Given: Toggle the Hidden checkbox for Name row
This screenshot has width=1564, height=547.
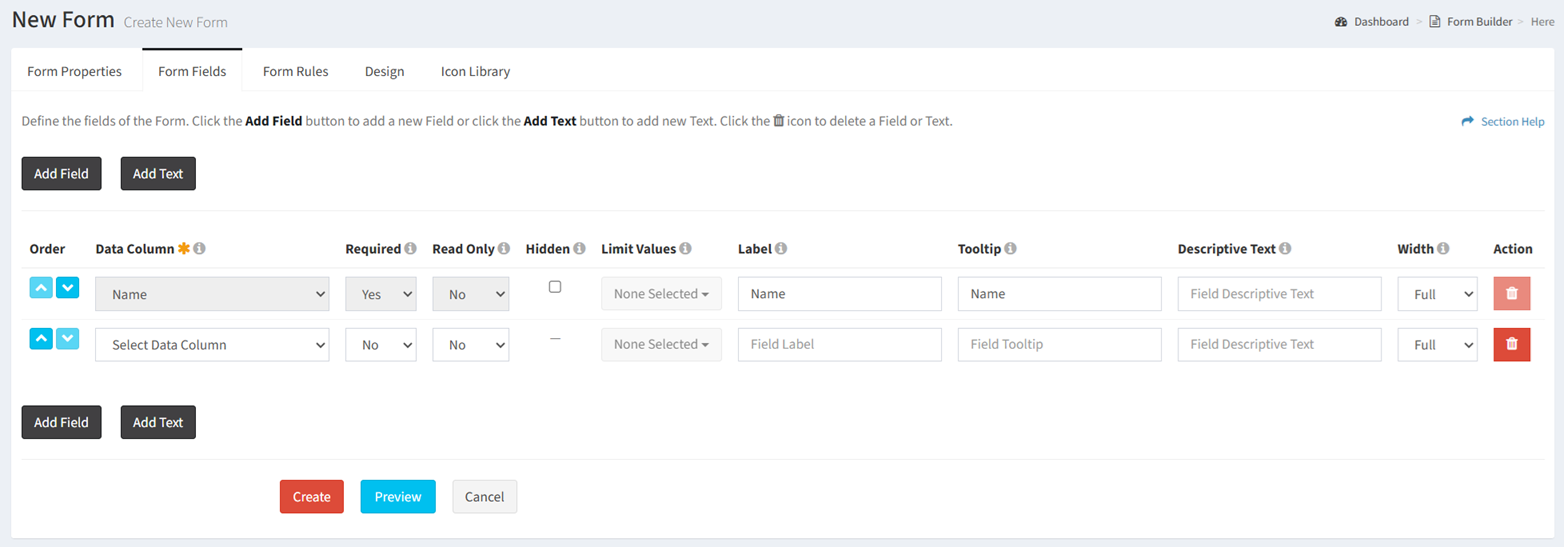Looking at the screenshot, I should point(555,287).
